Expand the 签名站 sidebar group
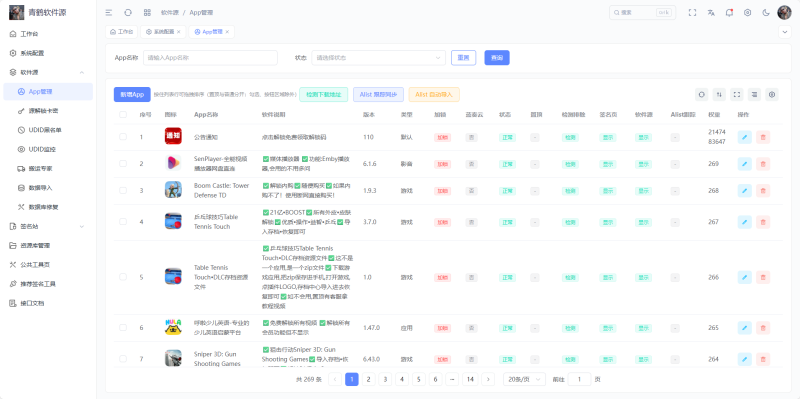The height and width of the screenshot is (399, 800). [x=48, y=226]
